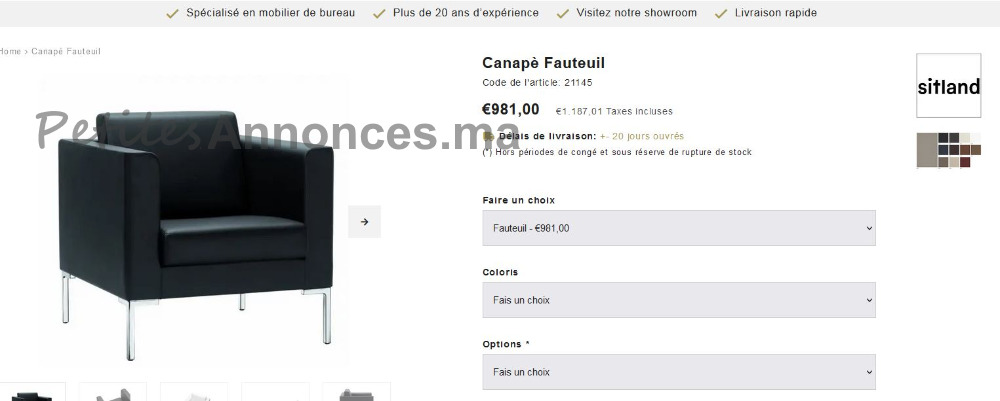Go to Home breadcrumb
The image size is (1000, 401).
[x=10, y=52]
